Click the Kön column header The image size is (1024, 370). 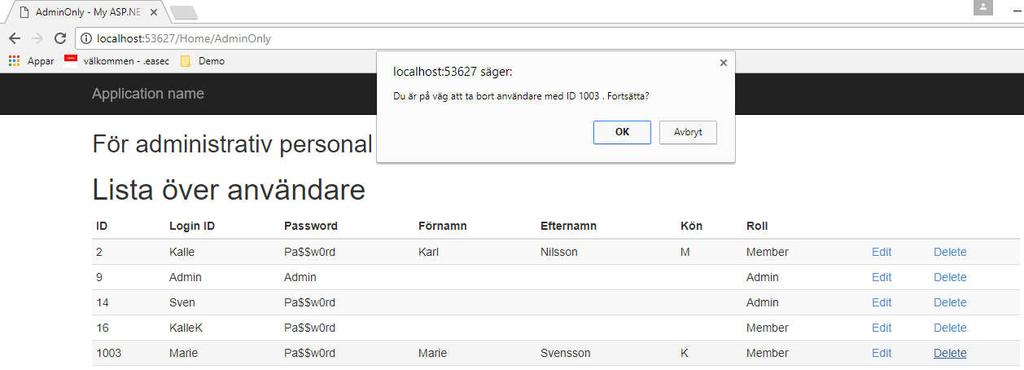pyautogui.click(x=692, y=226)
